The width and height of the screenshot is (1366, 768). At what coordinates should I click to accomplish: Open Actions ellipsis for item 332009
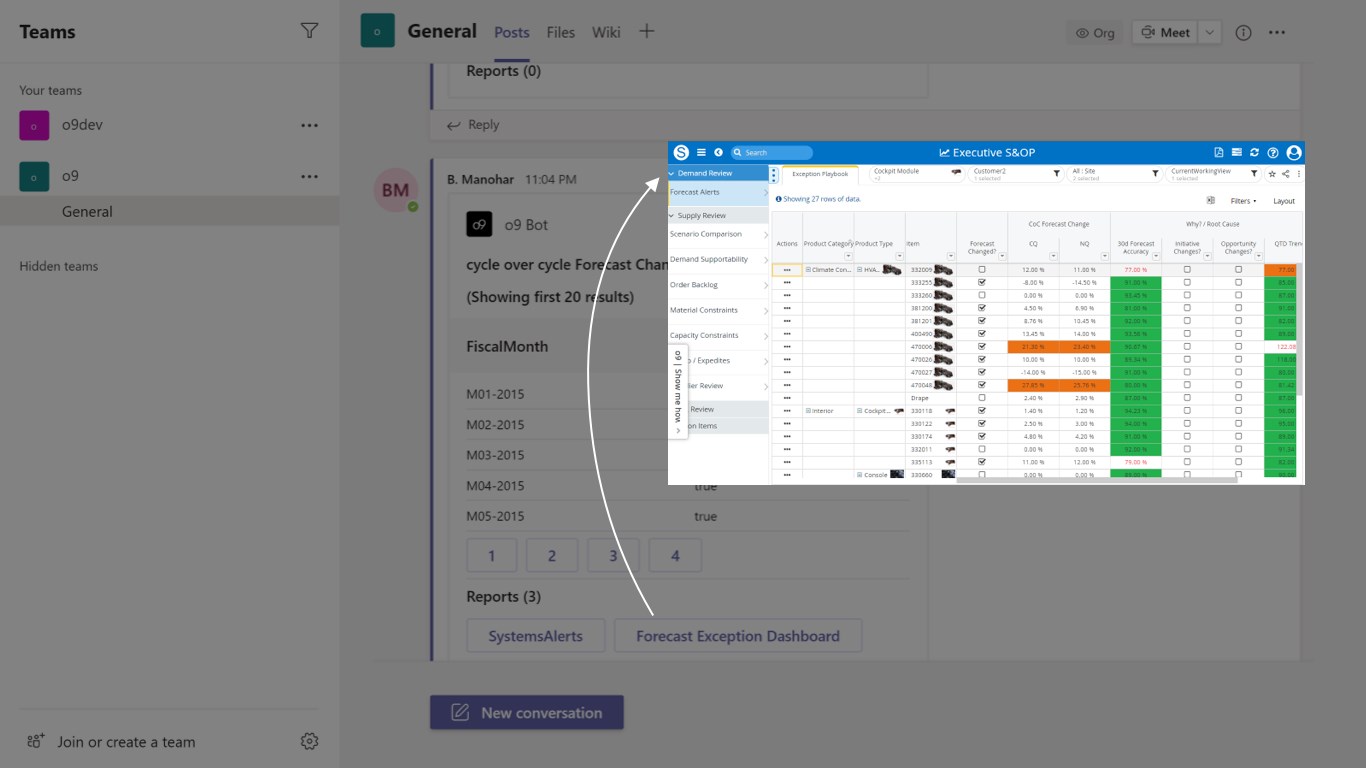click(787, 270)
